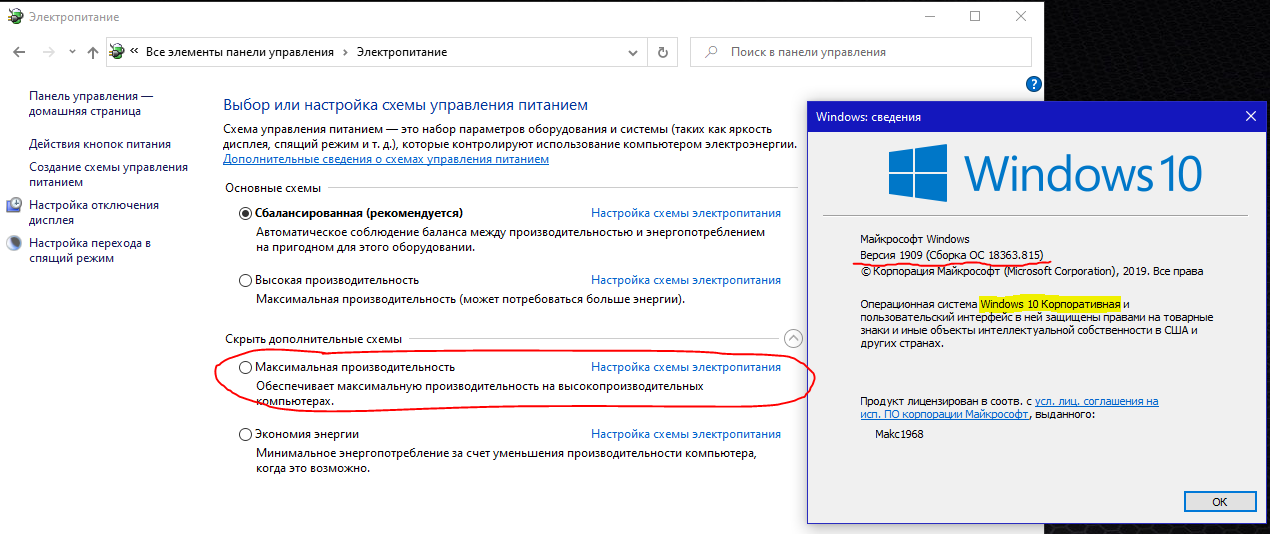Close the 'Windows: сведения' dialog

click(1250, 116)
